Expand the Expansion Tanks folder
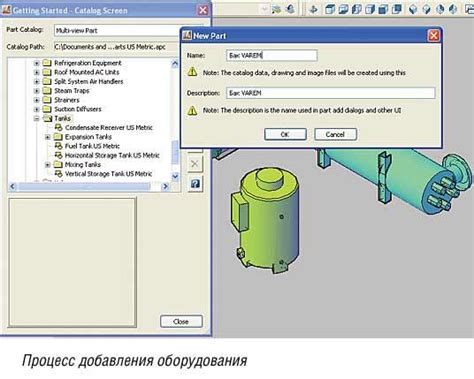 pyautogui.click(x=48, y=137)
